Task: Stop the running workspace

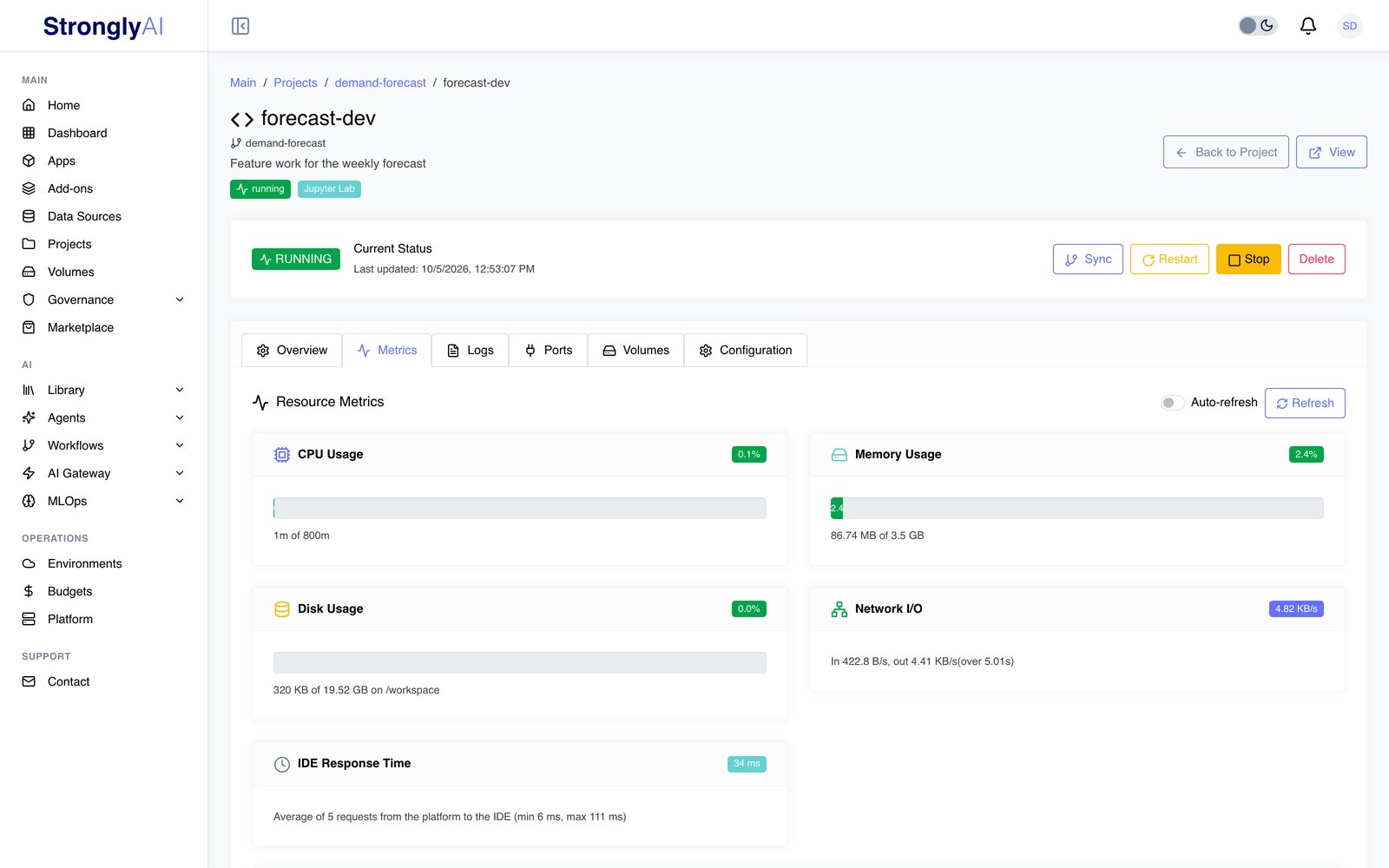Action: tap(1248, 260)
